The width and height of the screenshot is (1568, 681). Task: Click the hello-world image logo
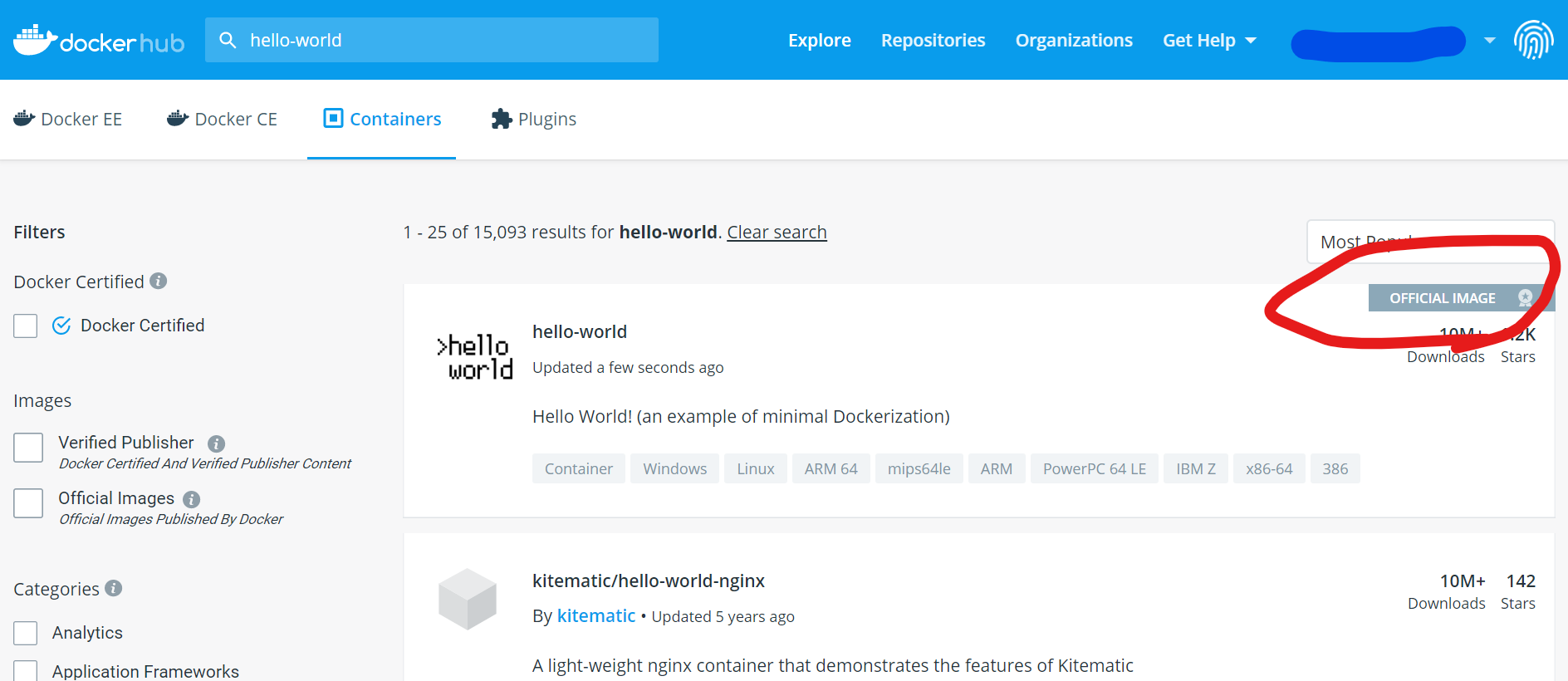tap(475, 357)
